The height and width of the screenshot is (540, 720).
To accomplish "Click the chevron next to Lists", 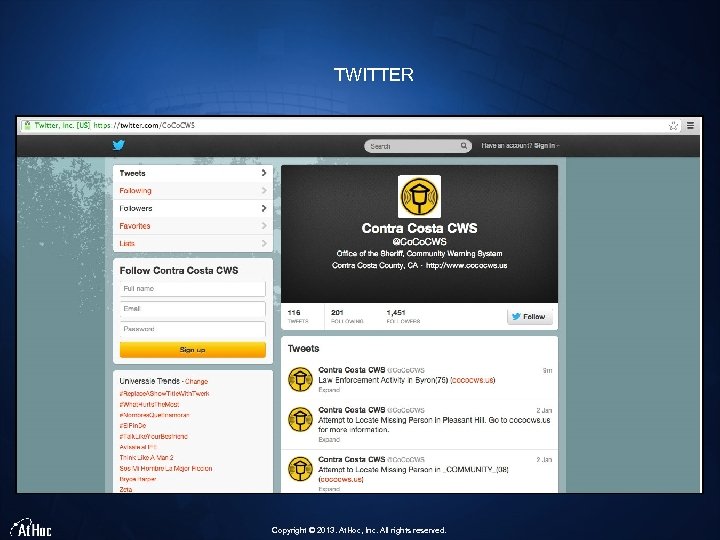I will point(264,243).
